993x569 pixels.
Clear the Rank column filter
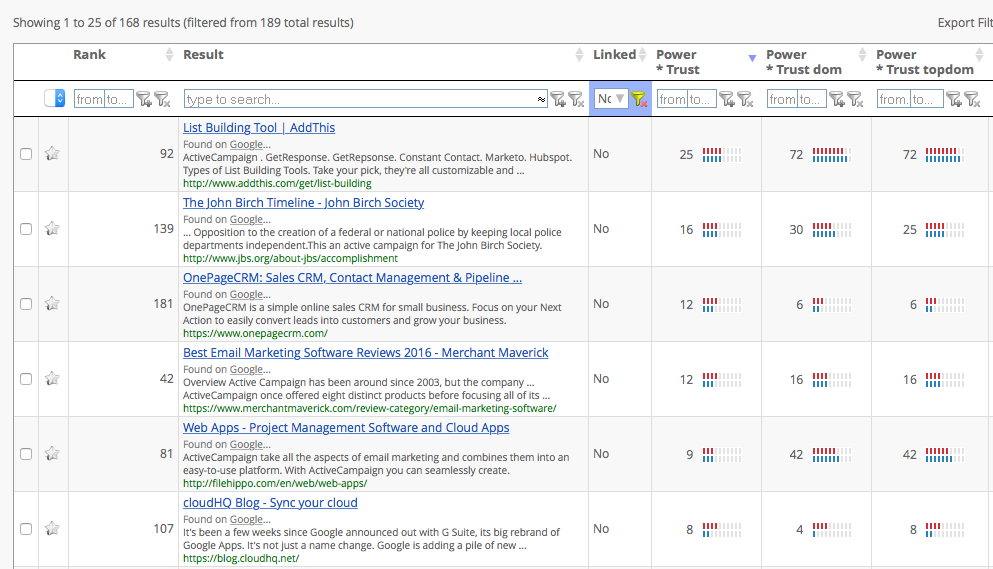pyautogui.click(x=163, y=99)
